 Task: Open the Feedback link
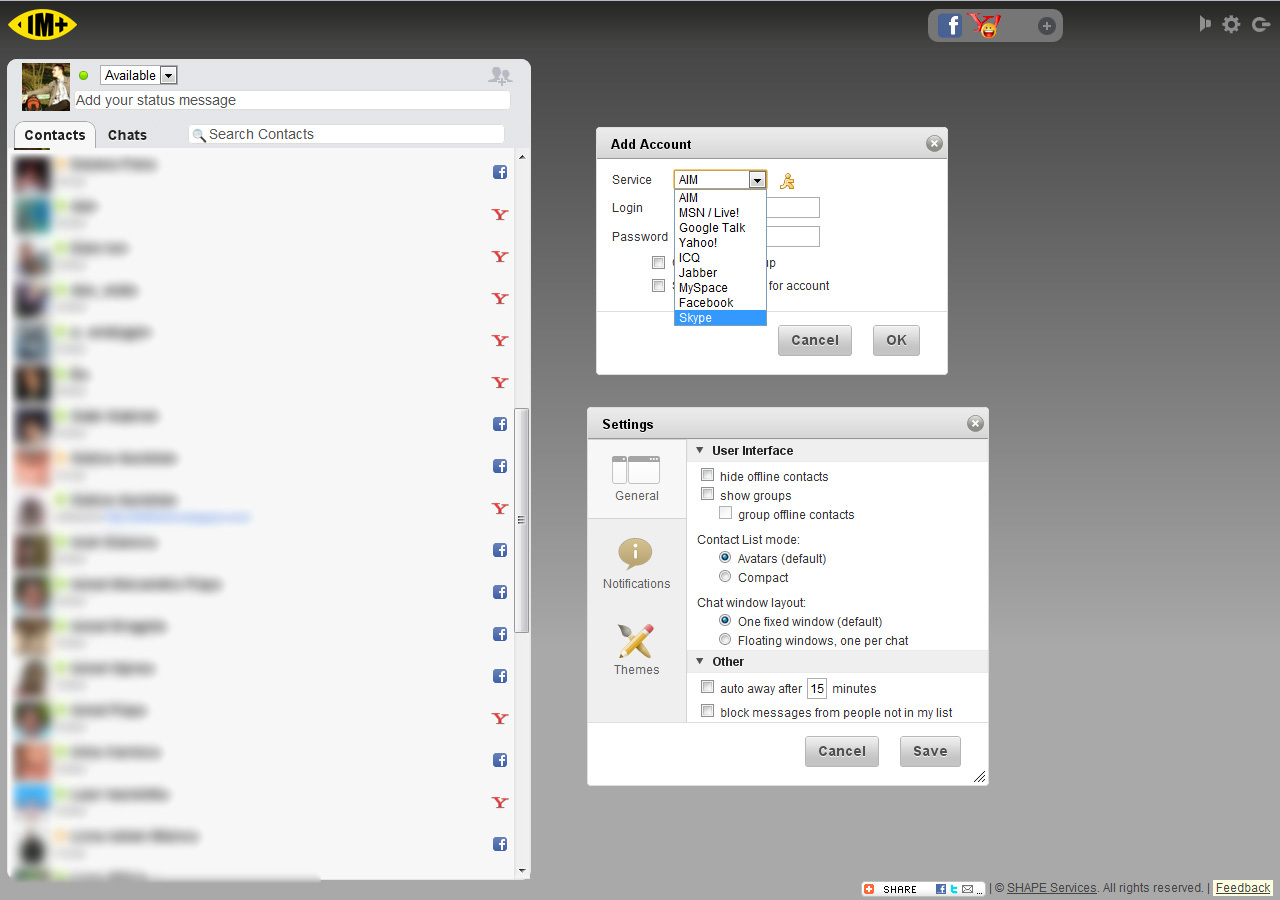(x=1243, y=888)
